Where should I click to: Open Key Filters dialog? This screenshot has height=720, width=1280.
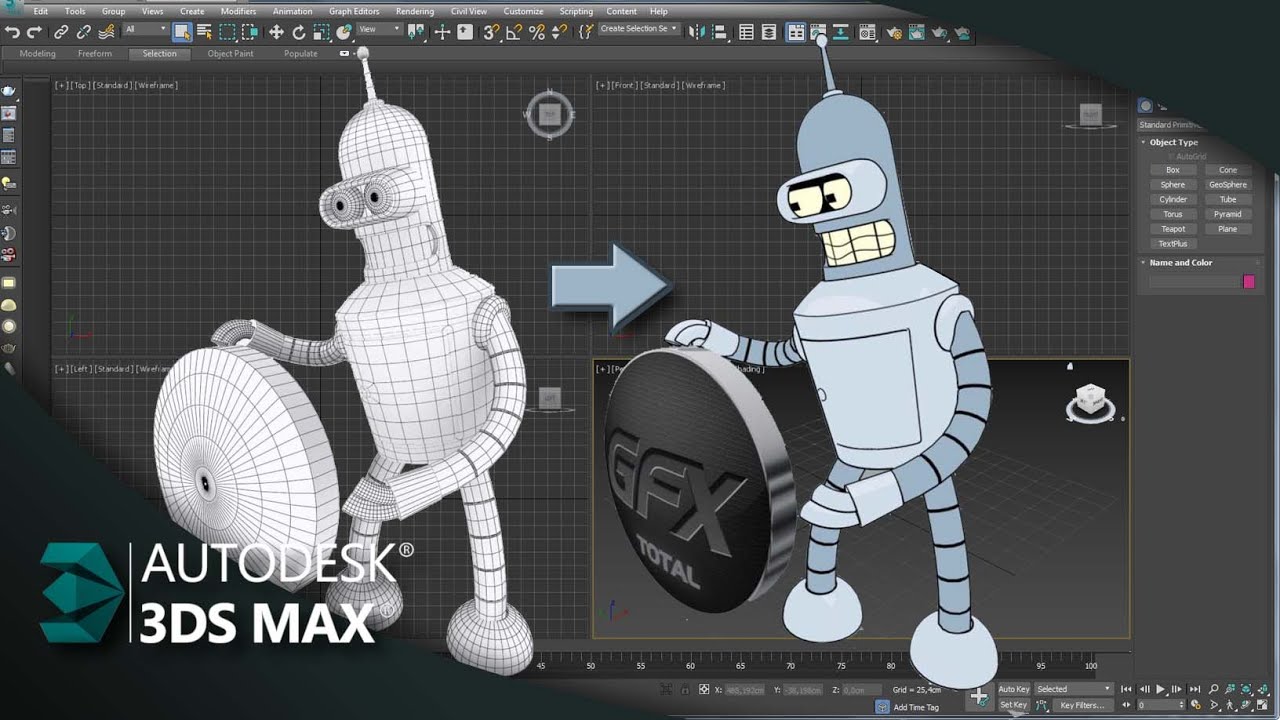click(1082, 705)
